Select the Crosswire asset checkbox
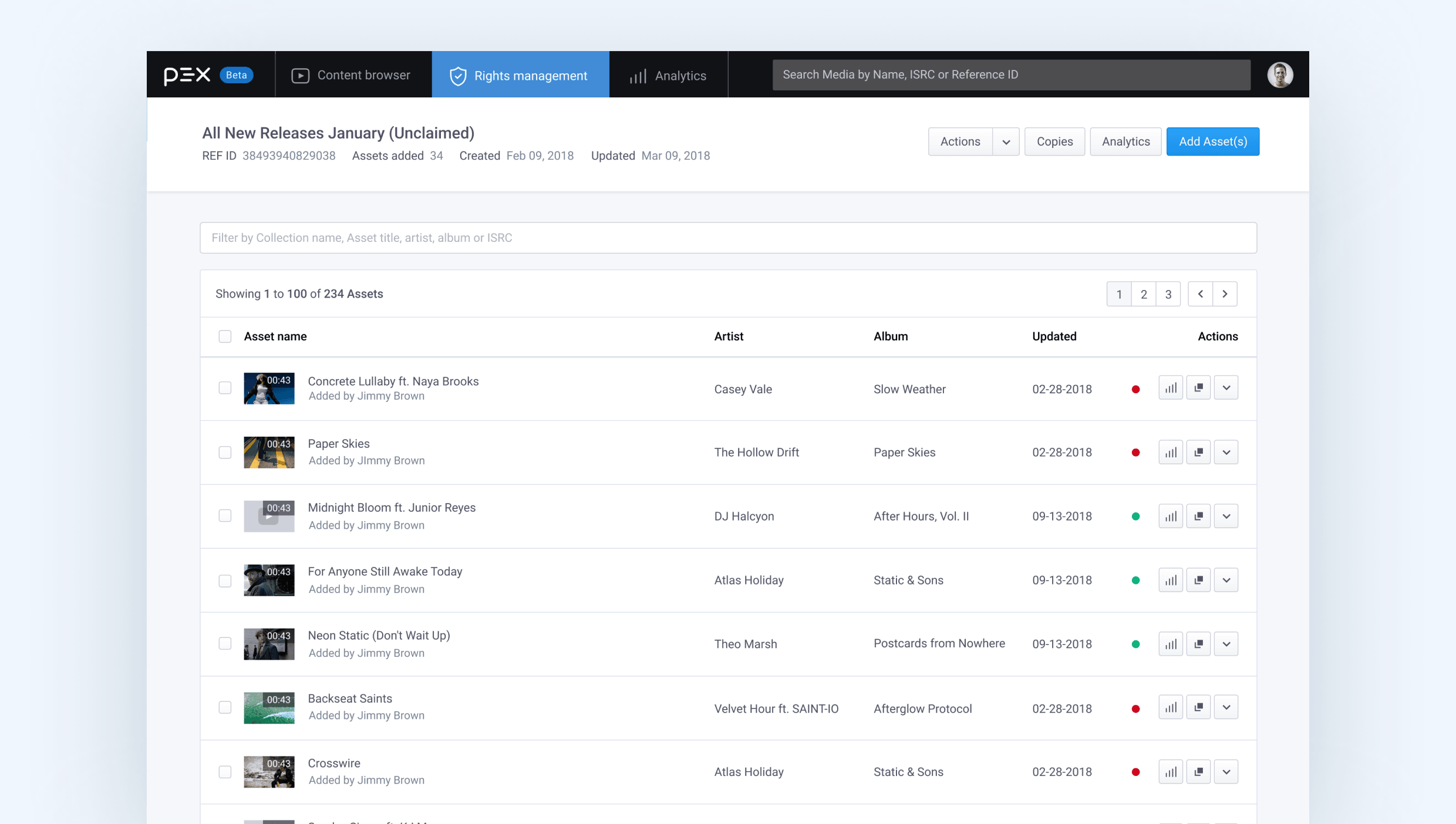The height and width of the screenshot is (824, 1456). click(x=225, y=772)
